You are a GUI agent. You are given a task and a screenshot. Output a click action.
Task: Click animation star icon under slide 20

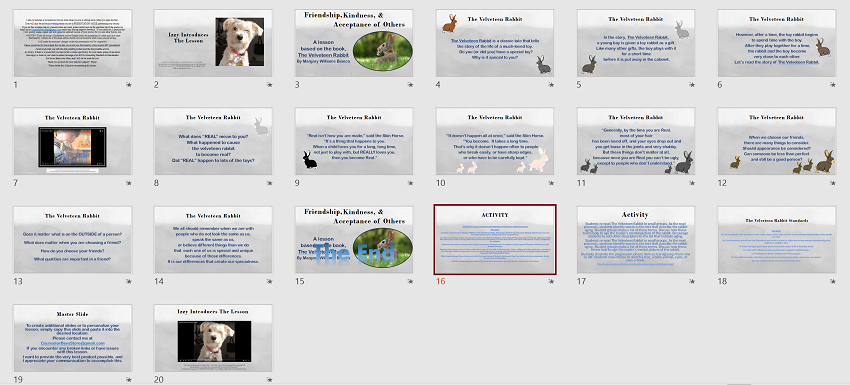(x=269, y=379)
